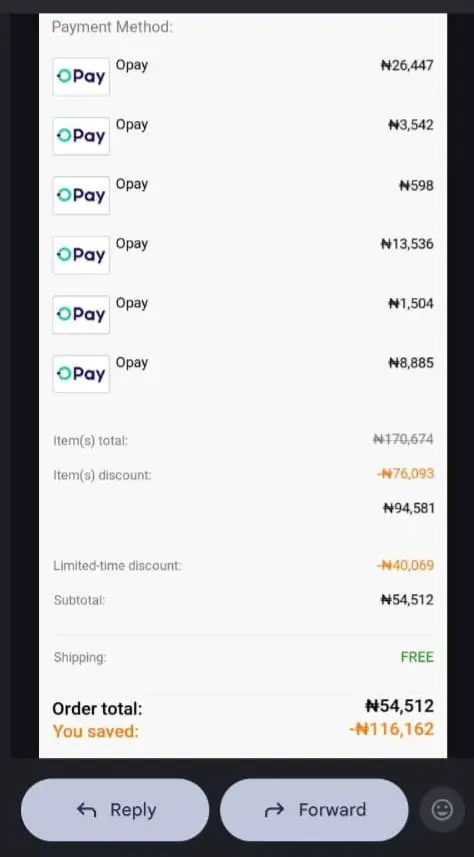Click the ₦94,581 discounted amount

click(x=409, y=508)
